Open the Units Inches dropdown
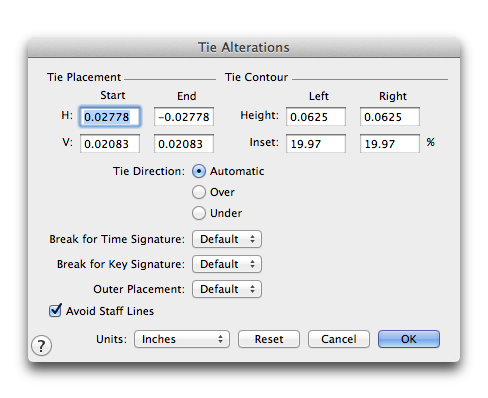Viewport: 488px width, 398px height. tap(182, 339)
